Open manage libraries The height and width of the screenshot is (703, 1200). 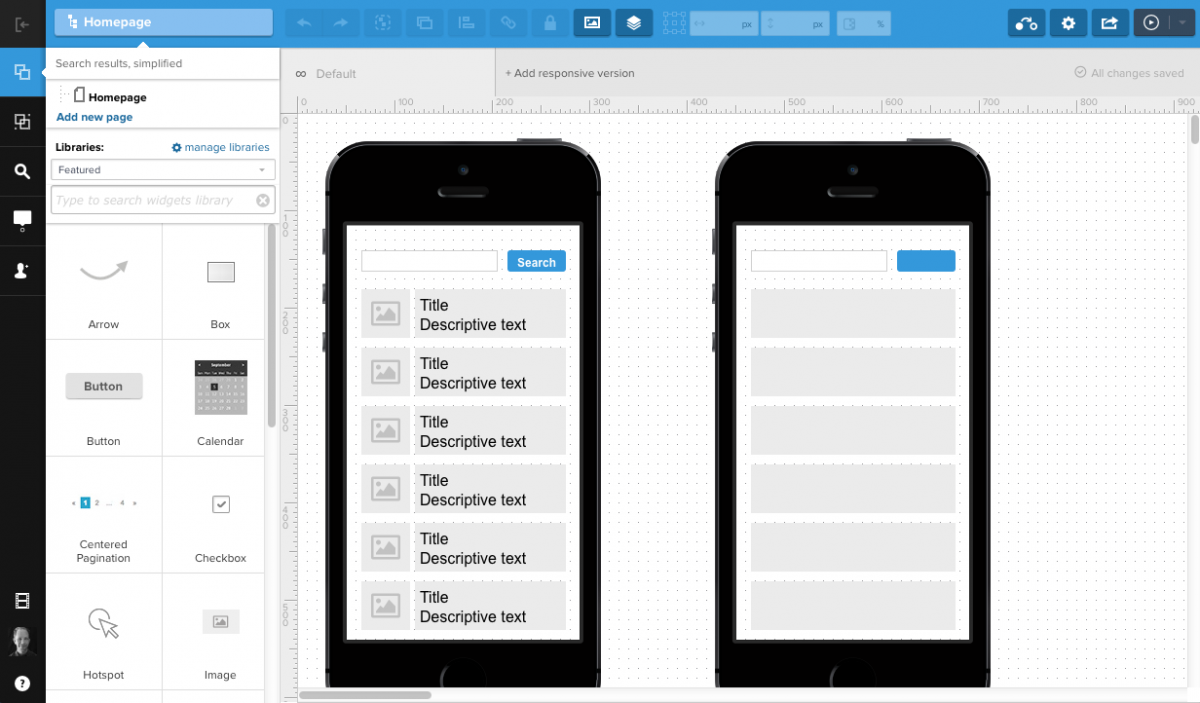click(x=220, y=147)
